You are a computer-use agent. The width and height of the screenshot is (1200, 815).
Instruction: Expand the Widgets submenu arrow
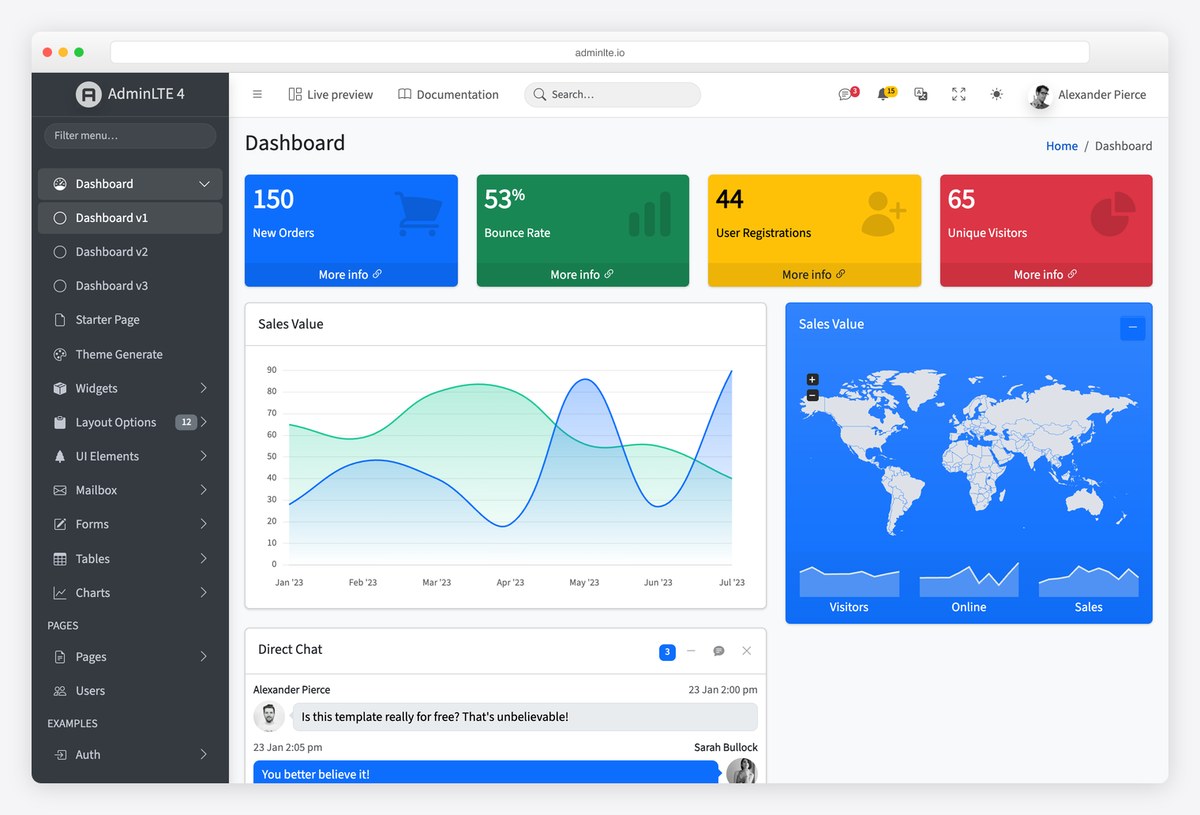pyautogui.click(x=204, y=388)
